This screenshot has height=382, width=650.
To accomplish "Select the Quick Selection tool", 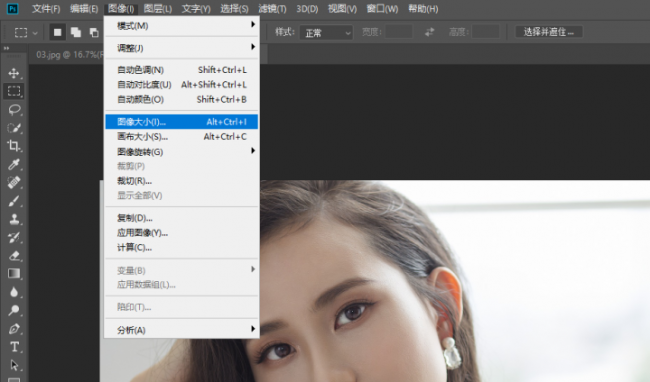I will pyautogui.click(x=14, y=128).
